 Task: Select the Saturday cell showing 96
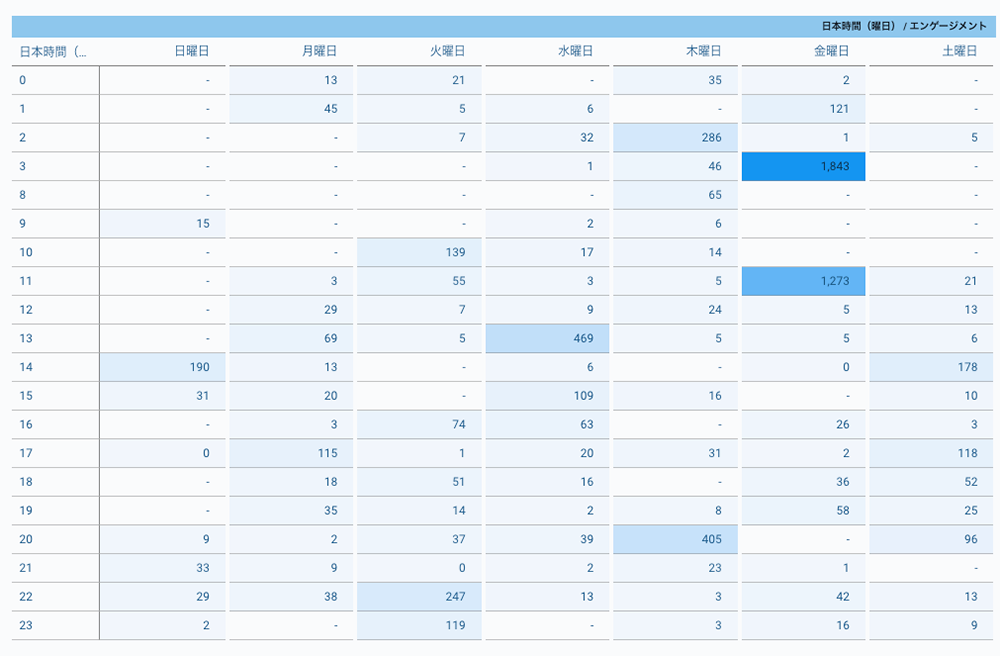point(931,539)
